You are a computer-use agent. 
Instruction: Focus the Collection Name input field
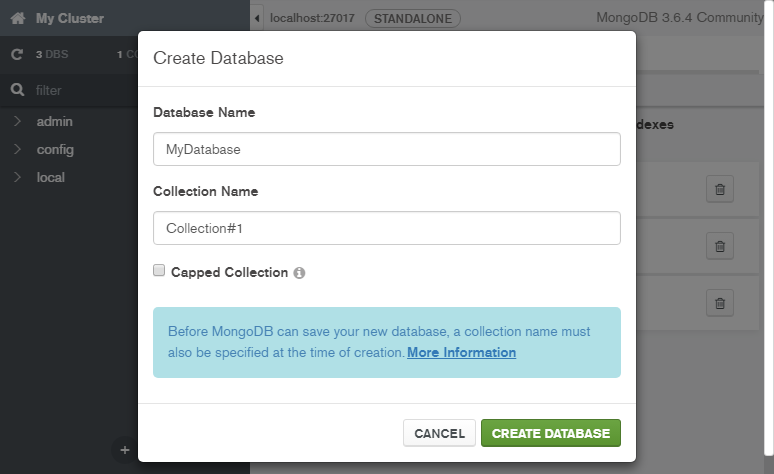[x=386, y=228]
